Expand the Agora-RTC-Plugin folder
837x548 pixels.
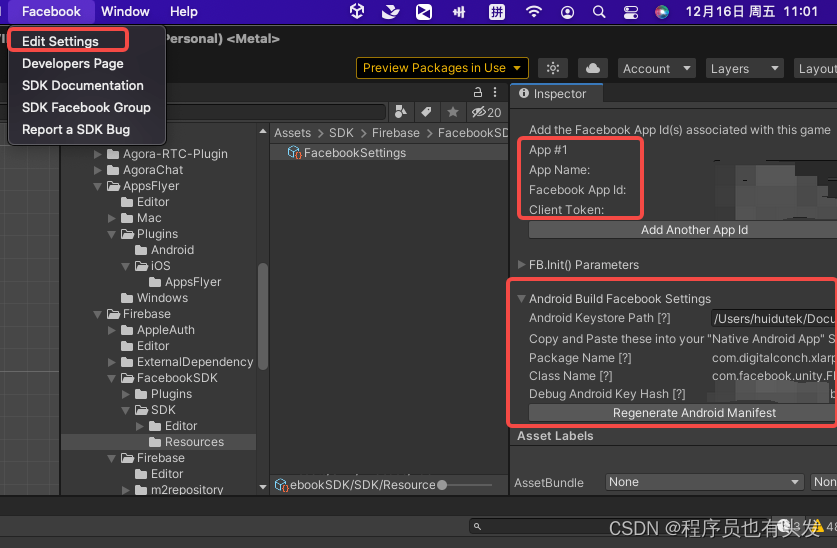98,154
